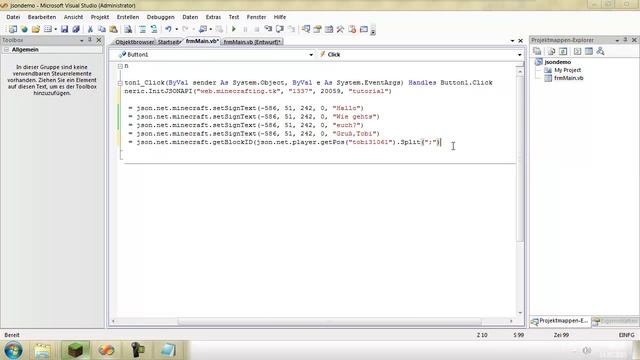
Task: Open the Erstellen menu
Action: (x=128, y=17)
